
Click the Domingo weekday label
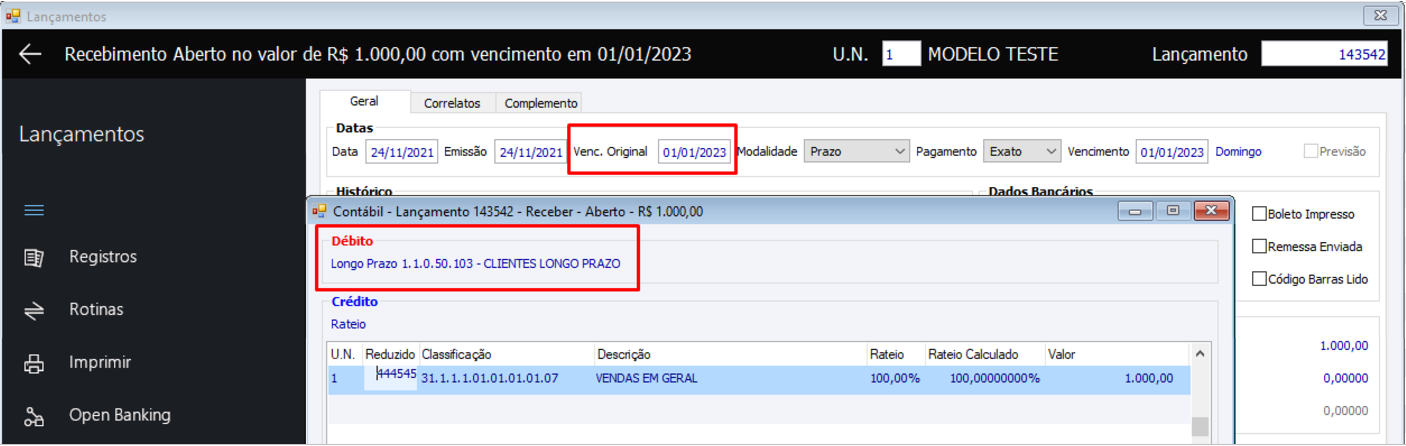coord(1238,152)
